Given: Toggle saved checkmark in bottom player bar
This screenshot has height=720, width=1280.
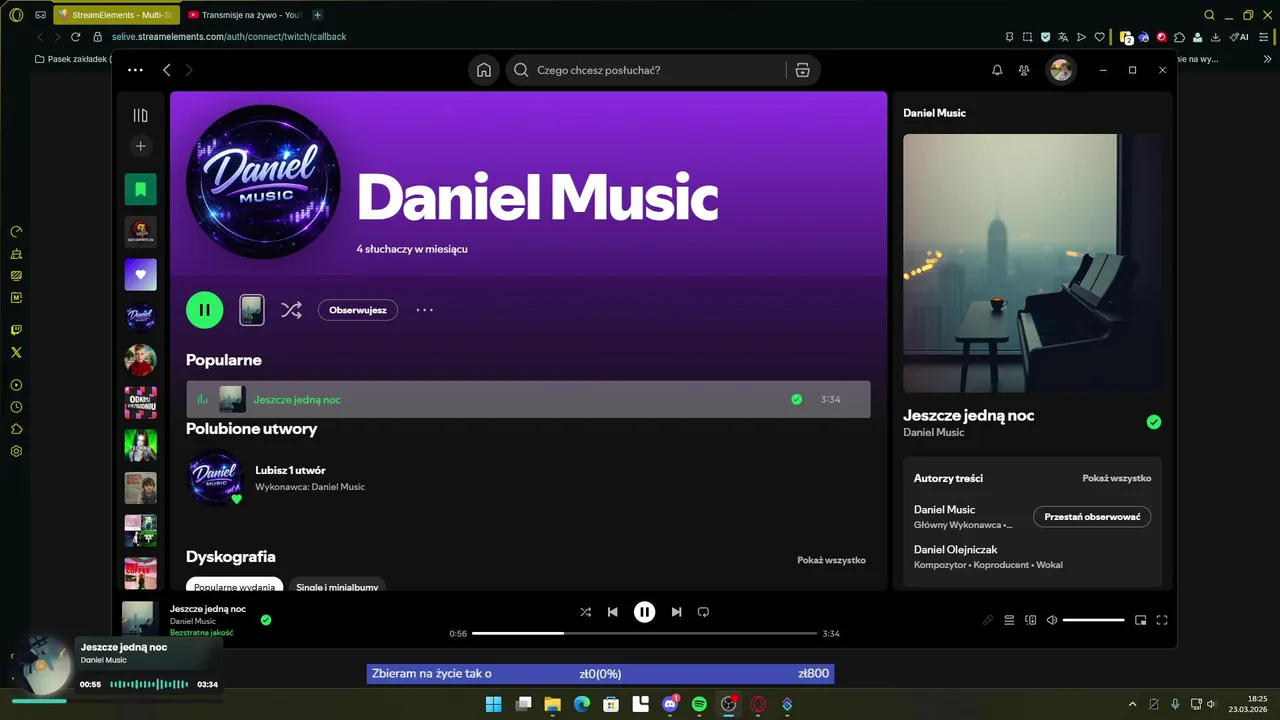Looking at the screenshot, I should coord(266,620).
